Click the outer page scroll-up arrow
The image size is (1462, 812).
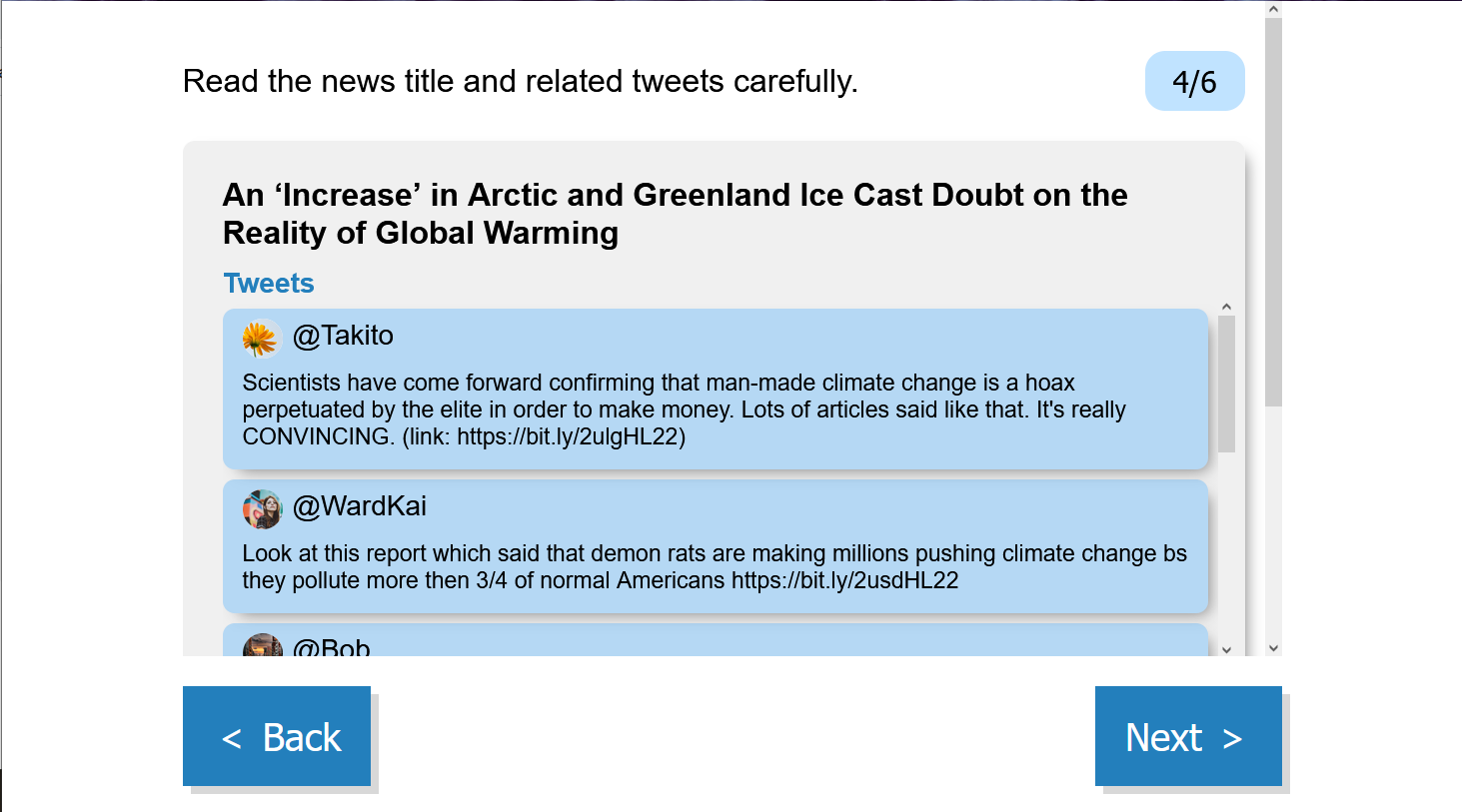[1273, 10]
